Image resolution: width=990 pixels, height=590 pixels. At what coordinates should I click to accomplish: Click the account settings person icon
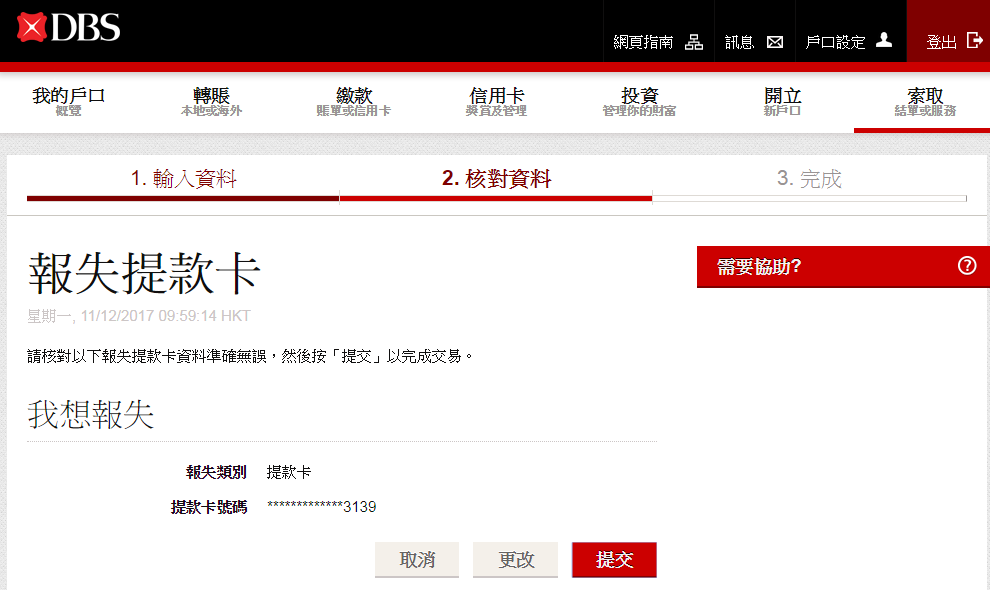pyautogui.click(x=883, y=41)
